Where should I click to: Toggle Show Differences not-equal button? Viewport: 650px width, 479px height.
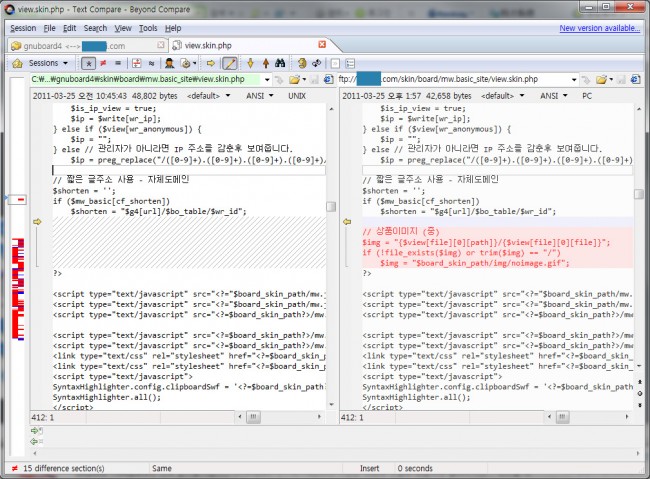[103, 63]
